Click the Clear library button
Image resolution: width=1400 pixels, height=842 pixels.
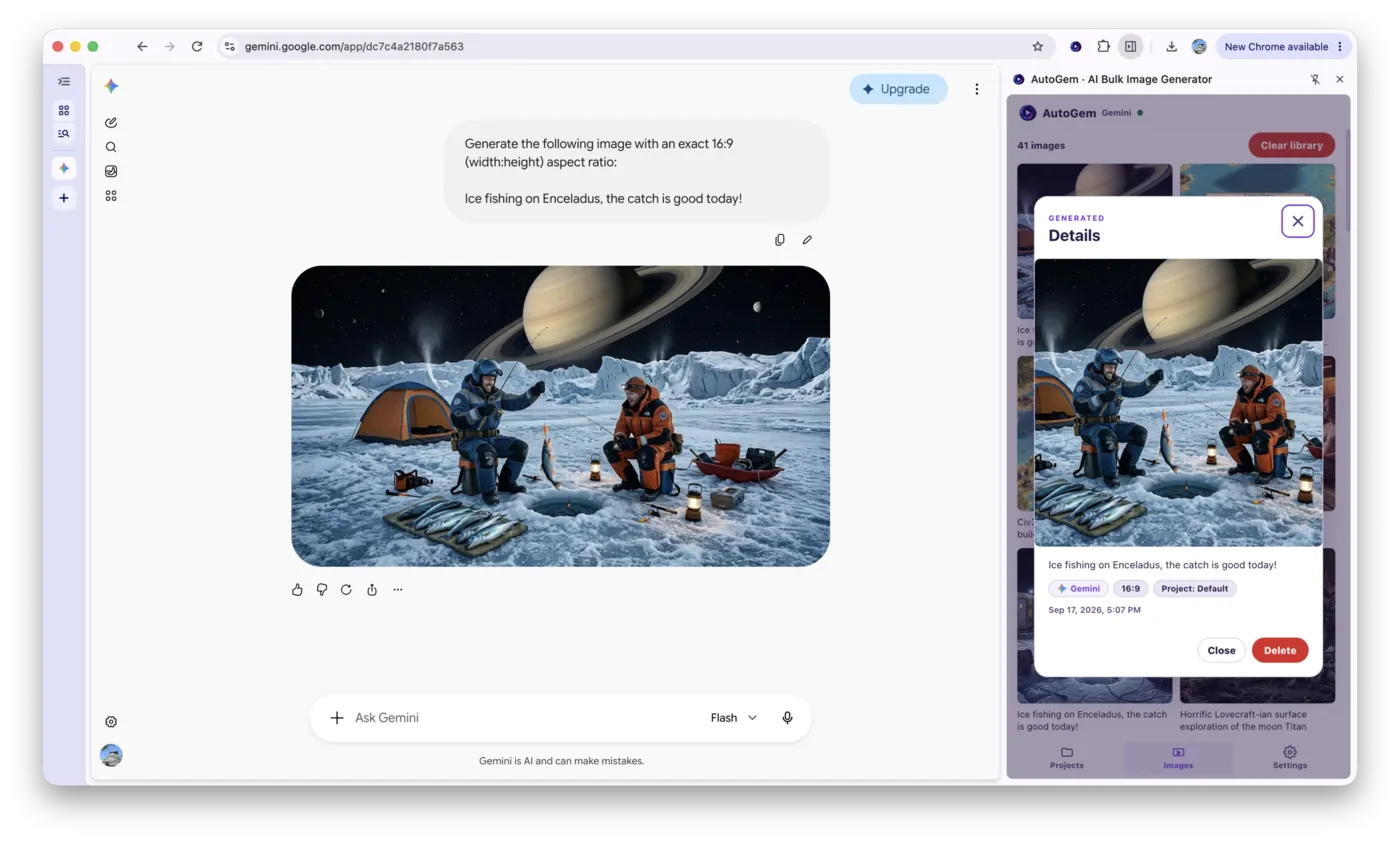(x=1291, y=145)
